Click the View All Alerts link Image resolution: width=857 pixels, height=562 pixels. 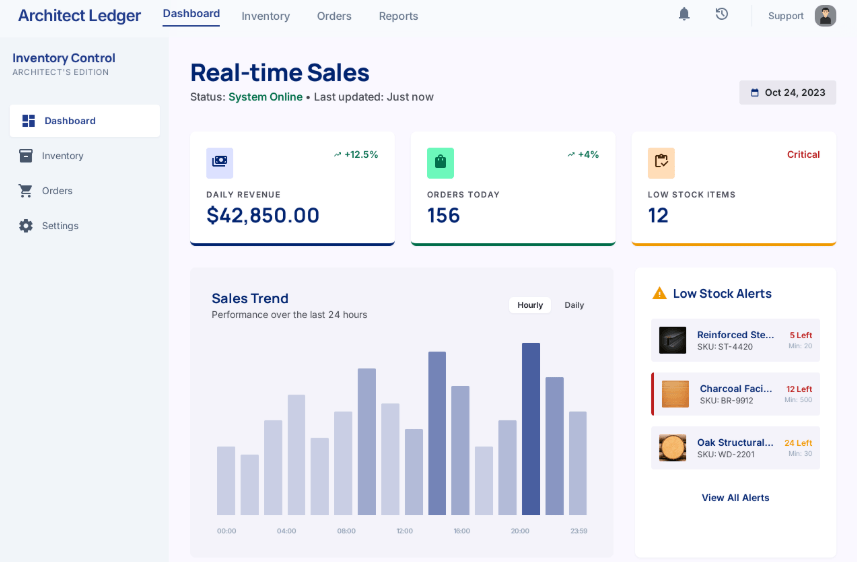(x=735, y=498)
